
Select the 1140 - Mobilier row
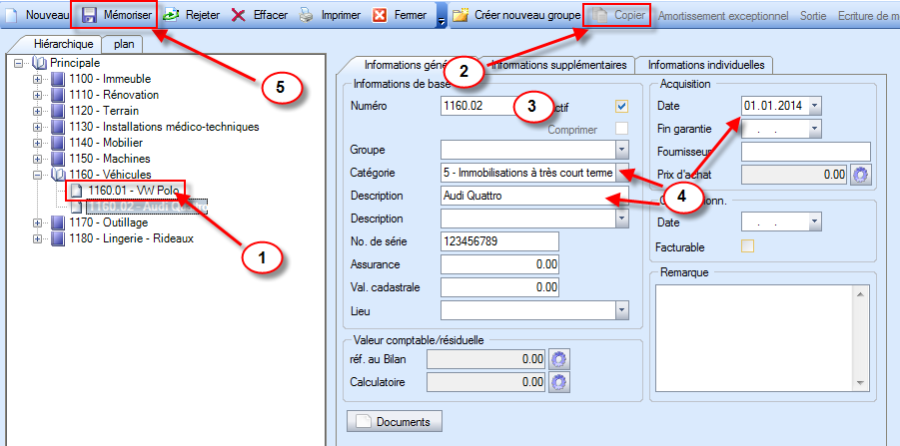coord(106,142)
